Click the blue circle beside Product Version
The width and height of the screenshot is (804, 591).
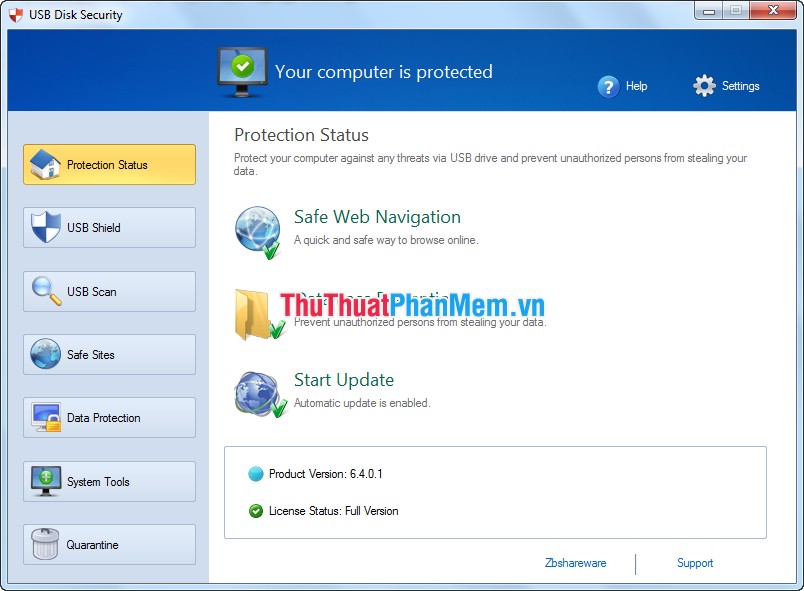[x=255, y=474]
